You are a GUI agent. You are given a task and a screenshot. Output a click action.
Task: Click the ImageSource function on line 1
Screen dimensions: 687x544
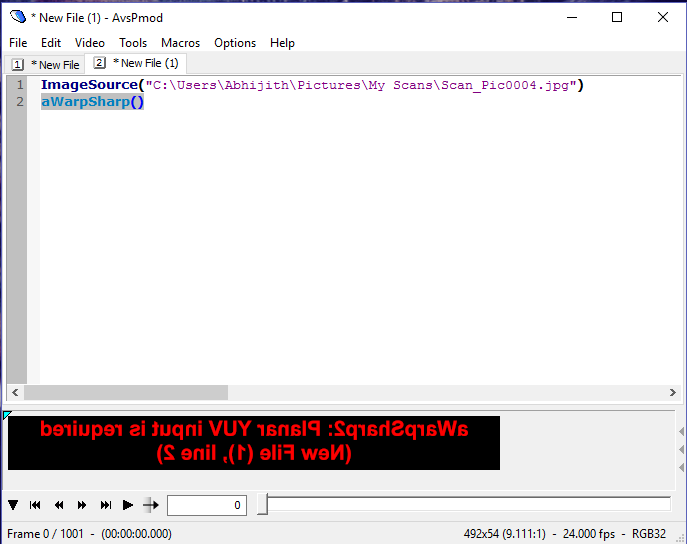tap(89, 85)
